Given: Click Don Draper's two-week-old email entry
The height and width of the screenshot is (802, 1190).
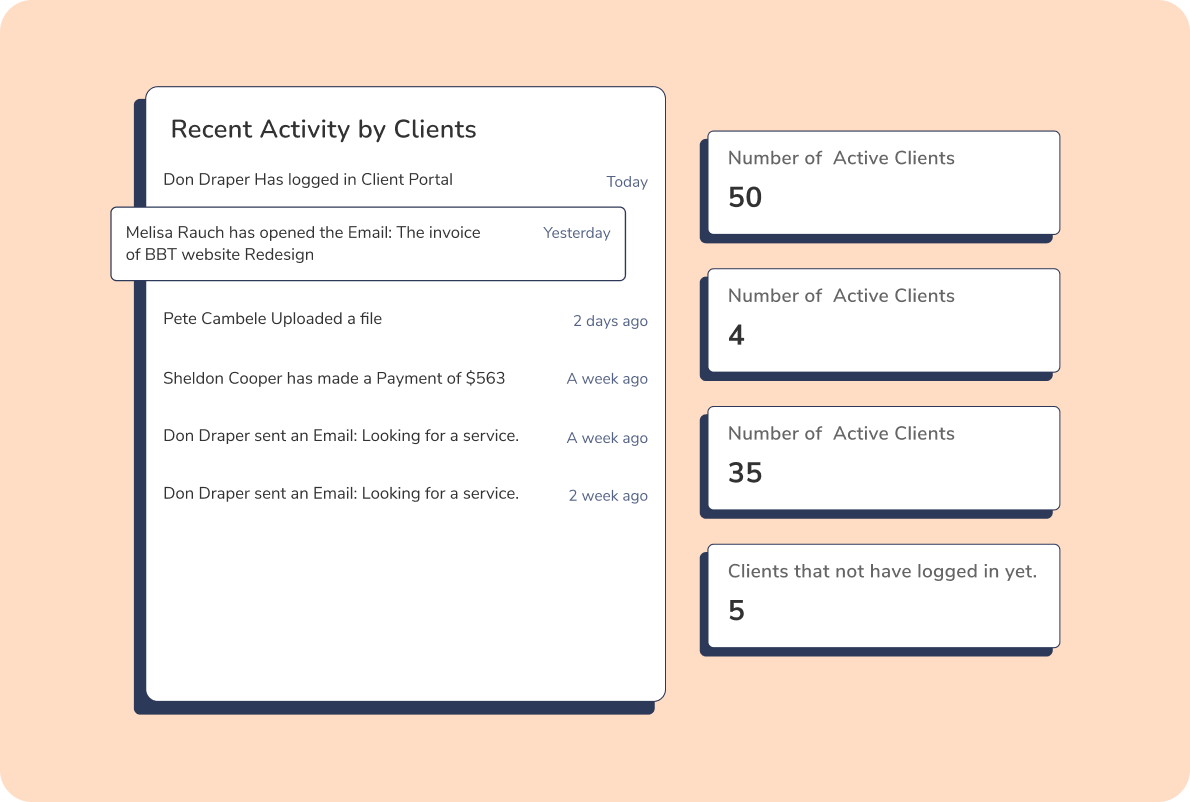Looking at the screenshot, I should (341, 493).
